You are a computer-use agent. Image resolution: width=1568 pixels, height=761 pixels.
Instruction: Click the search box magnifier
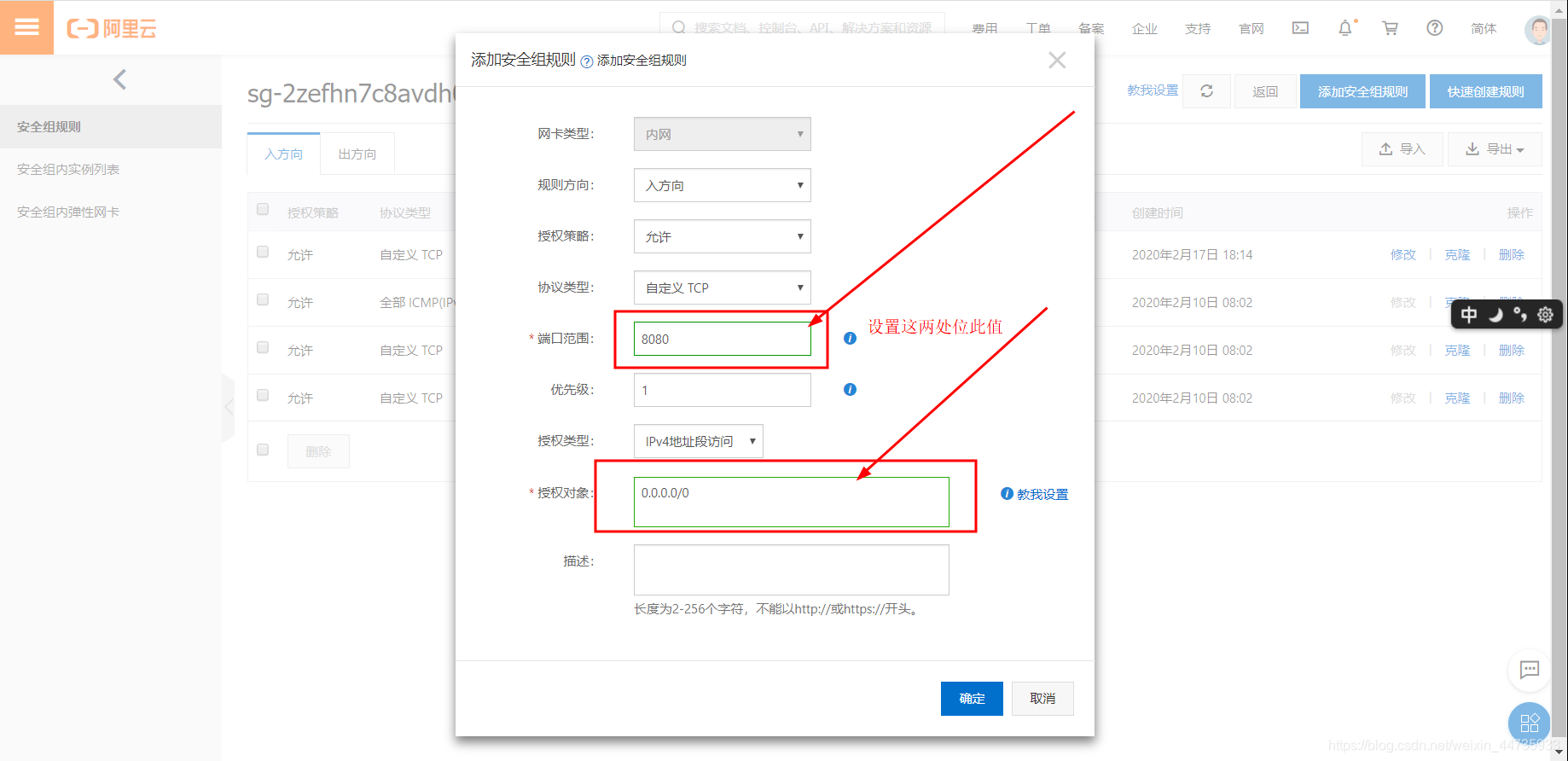[679, 28]
